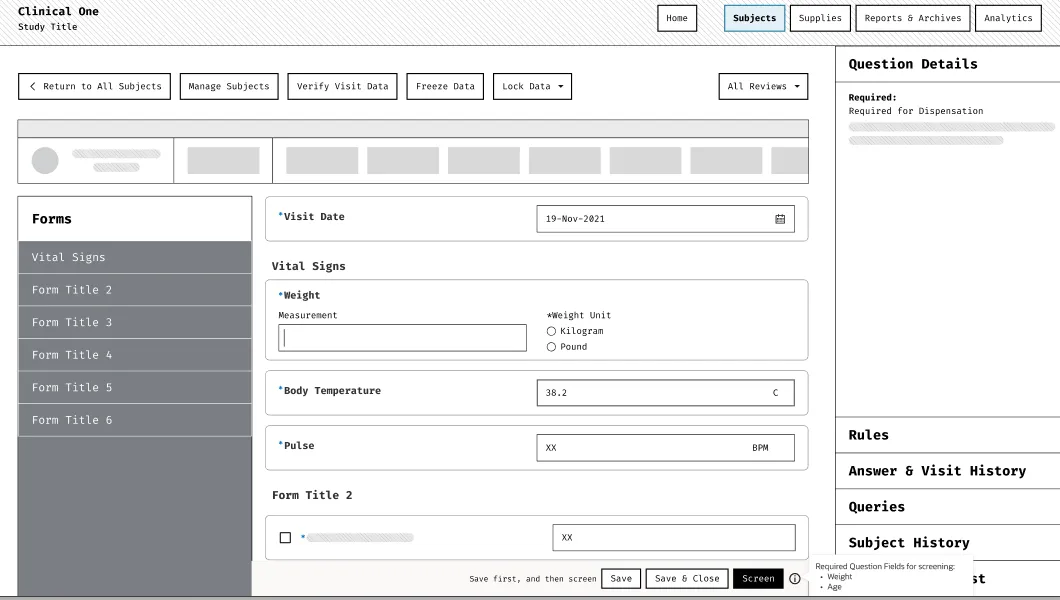Expand the Queries section
The image size is (1060, 600).
pos(947,507)
